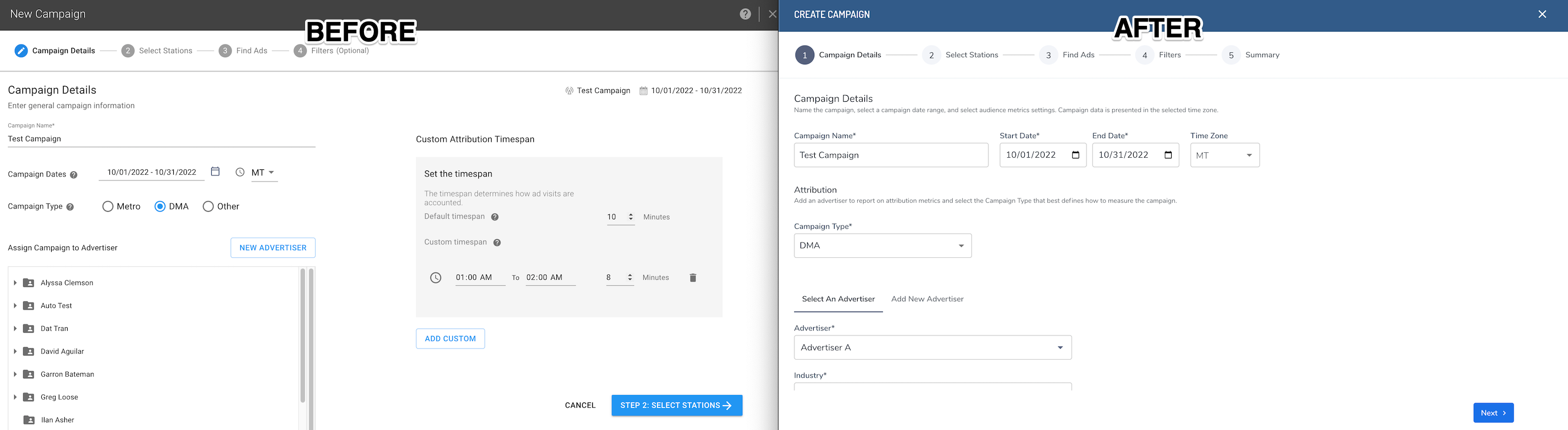The width and height of the screenshot is (1568, 430).
Task: Click help icon next to Default timespan
Action: [495, 217]
